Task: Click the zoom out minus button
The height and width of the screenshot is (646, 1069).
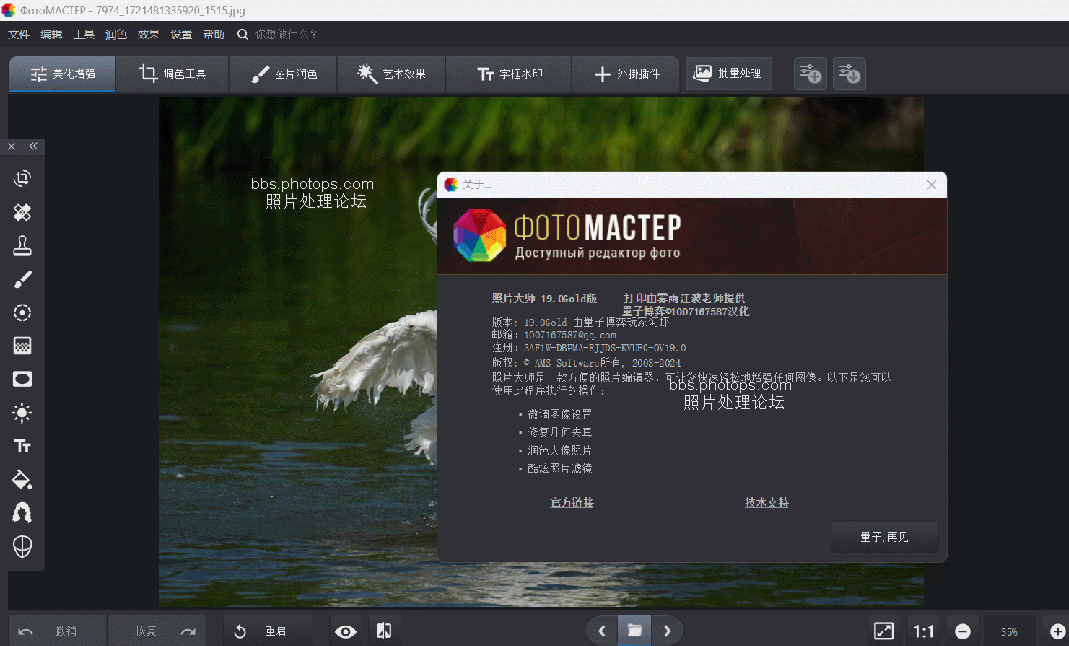Action: [x=962, y=631]
